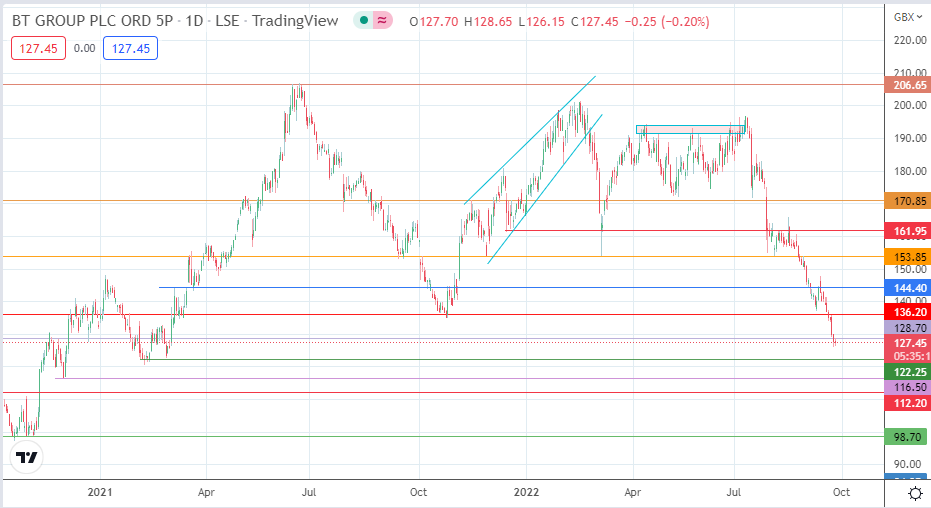
Task: Click the close value C127.45
Action: (x=594, y=21)
